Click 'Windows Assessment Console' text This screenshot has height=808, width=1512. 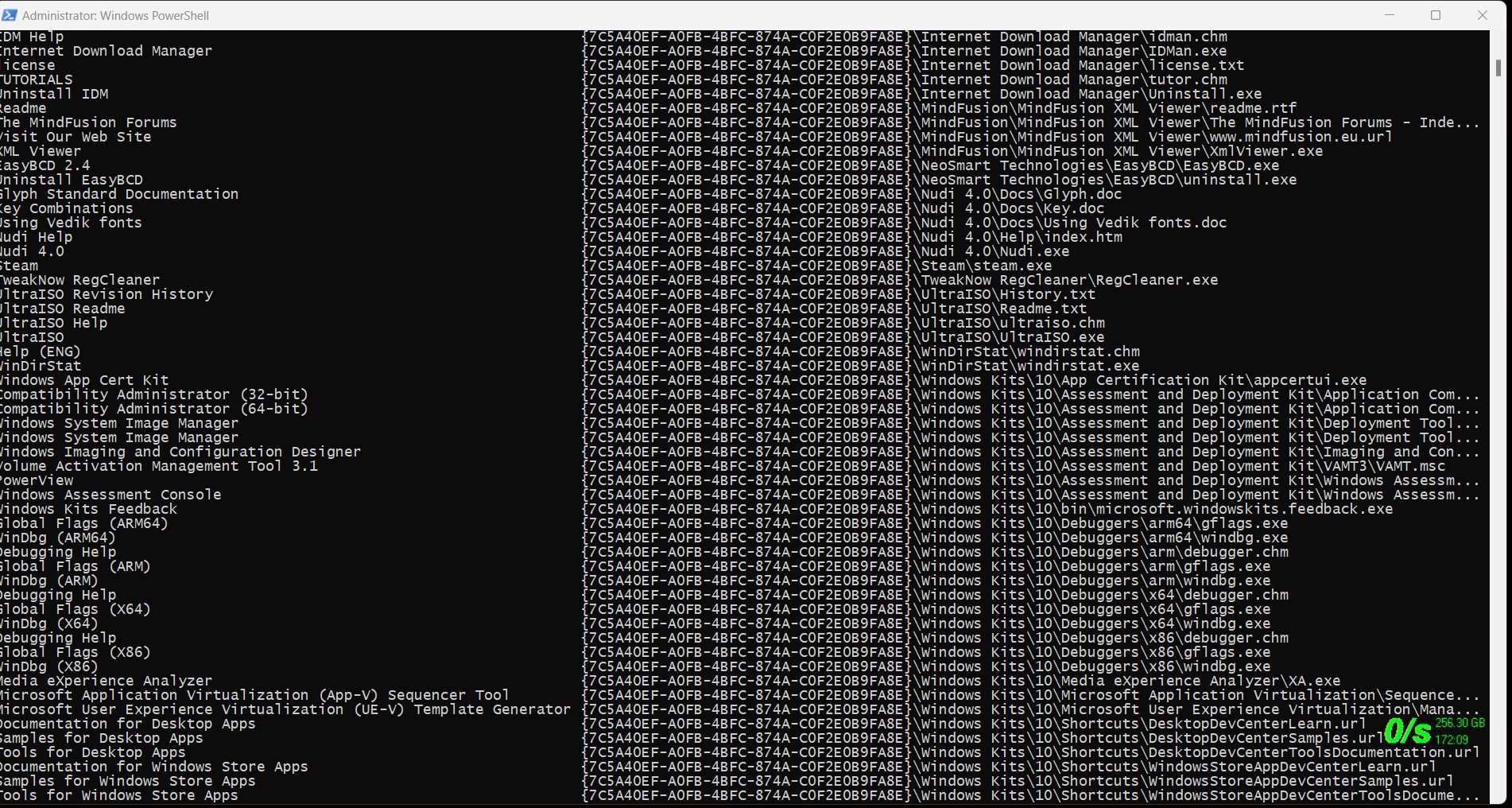(x=110, y=495)
